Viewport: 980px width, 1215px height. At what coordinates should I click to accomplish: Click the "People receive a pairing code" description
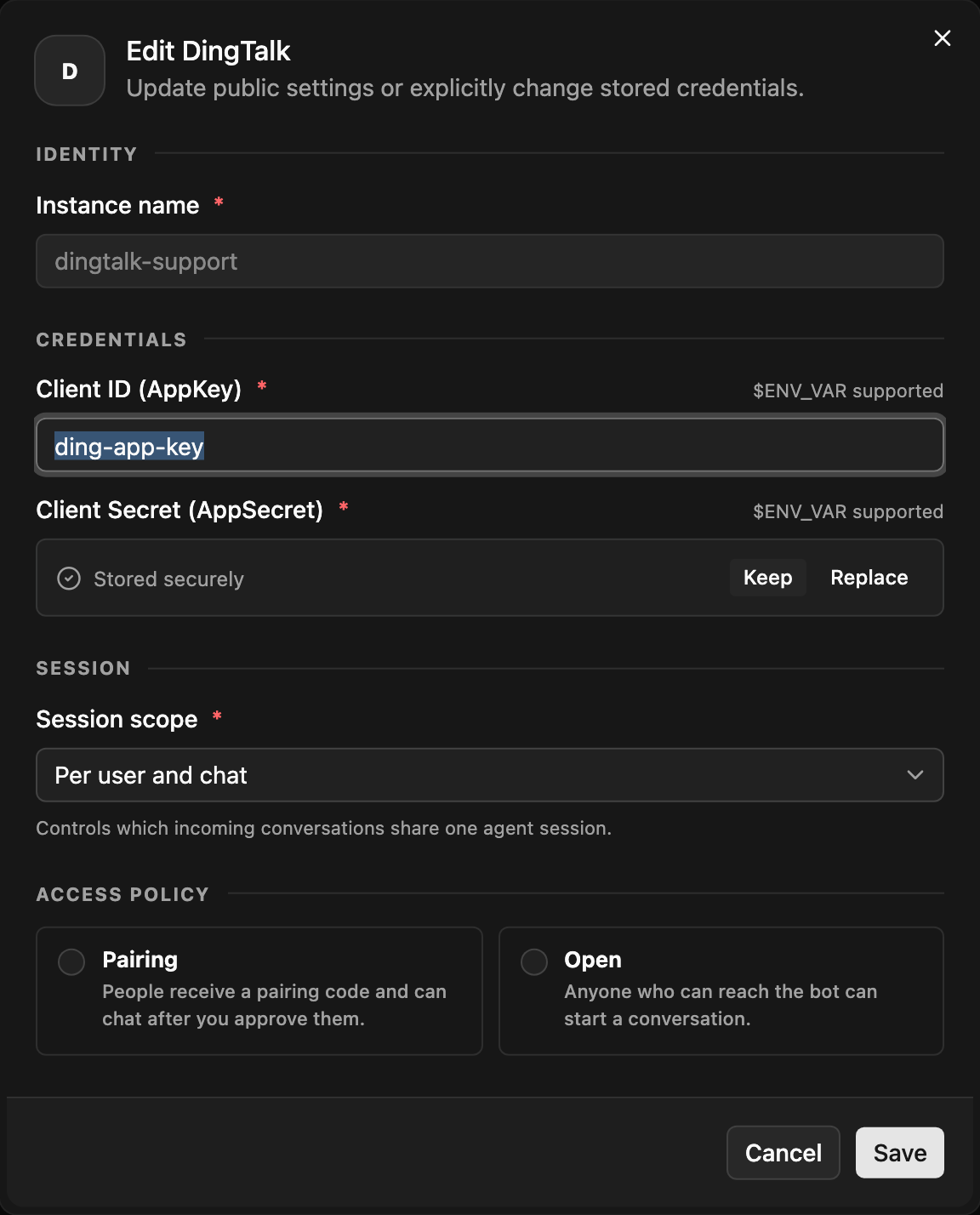[275, 1005]
